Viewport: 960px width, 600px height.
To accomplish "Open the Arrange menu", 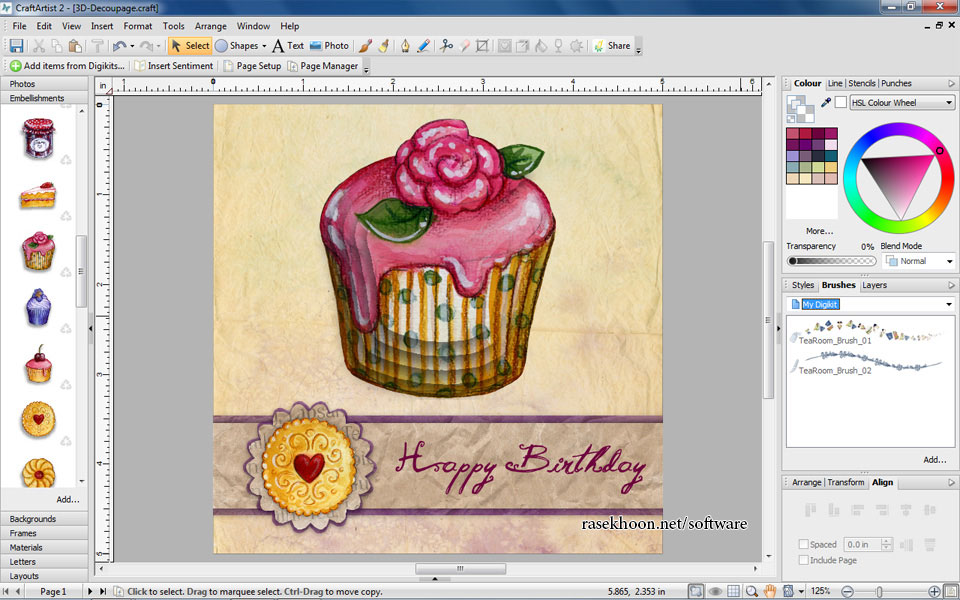I will click(x=211, y=26).
